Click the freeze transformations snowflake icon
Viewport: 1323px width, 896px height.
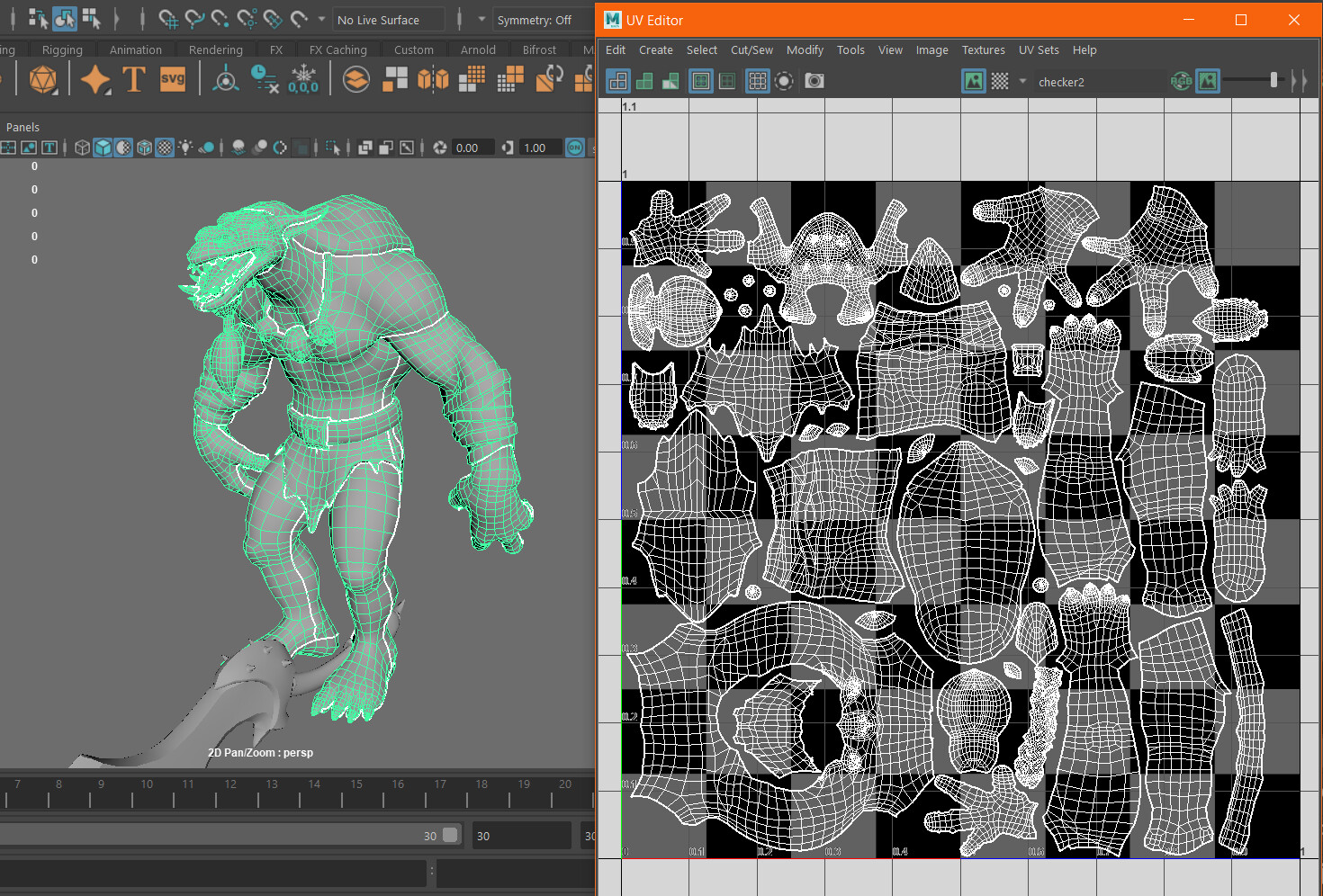303,80
